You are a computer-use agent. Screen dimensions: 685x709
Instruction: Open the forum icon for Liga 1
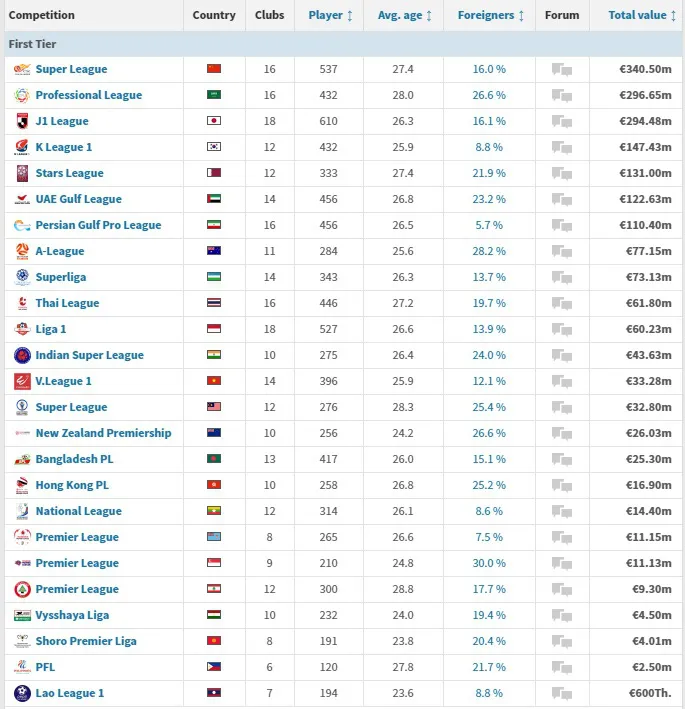(x=562, y=329)
